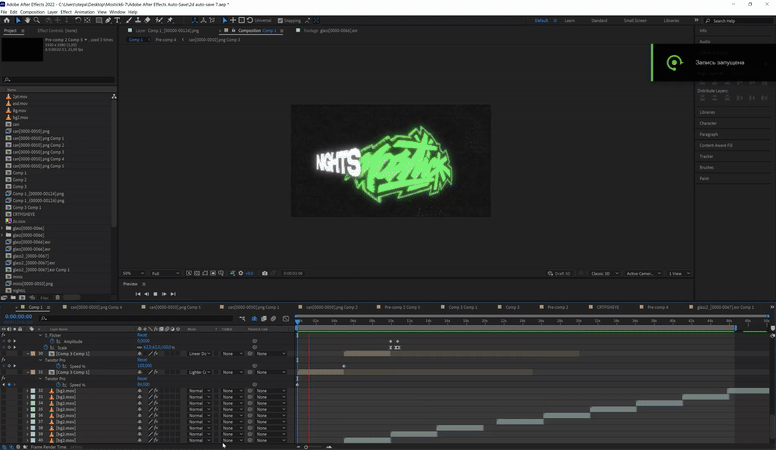The height and width of the screenshot is (450, 776).
Task: Click the reset exposure icon in viewer
Action: coord(241,273)
